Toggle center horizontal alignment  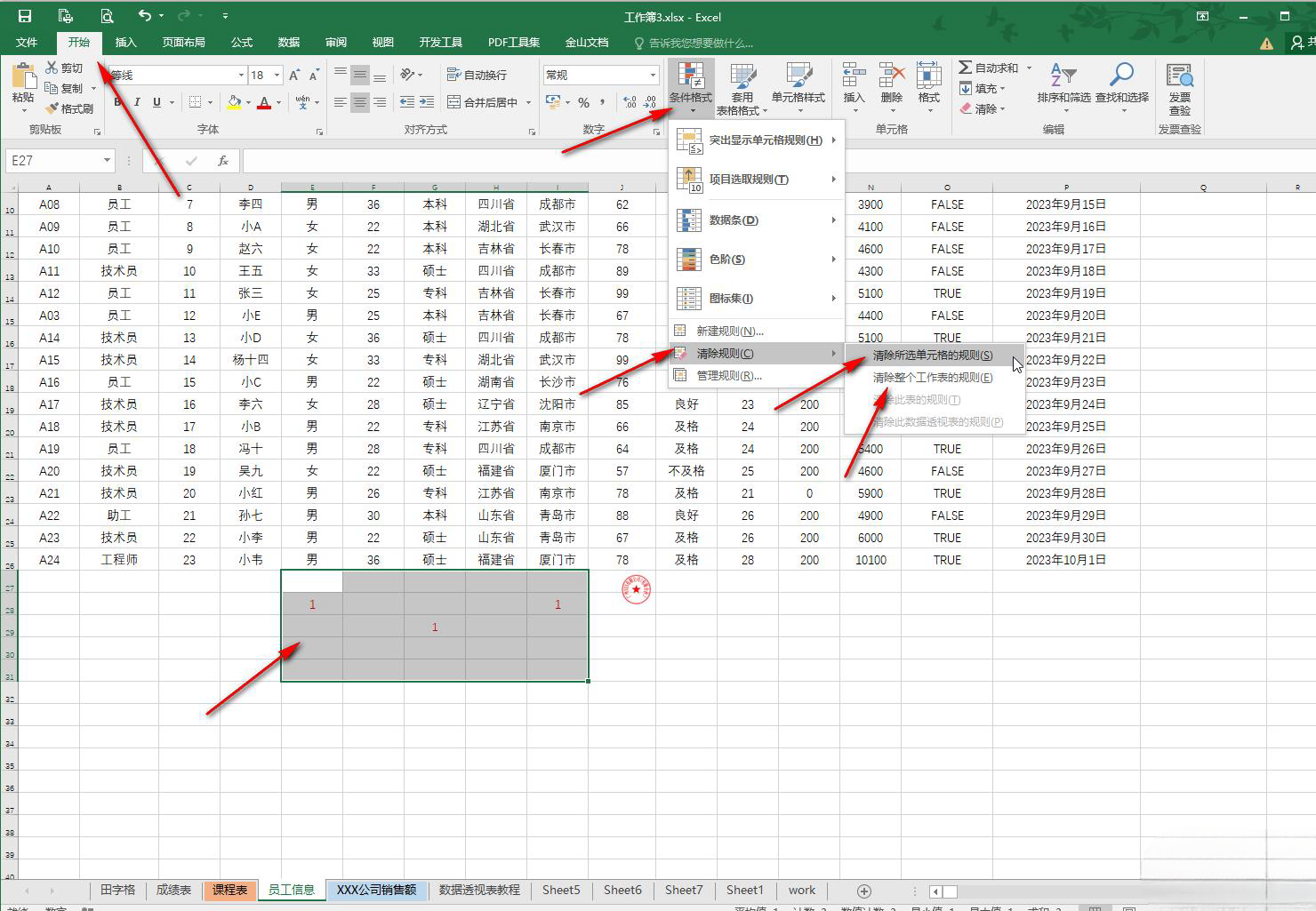(x=359, y=102)
